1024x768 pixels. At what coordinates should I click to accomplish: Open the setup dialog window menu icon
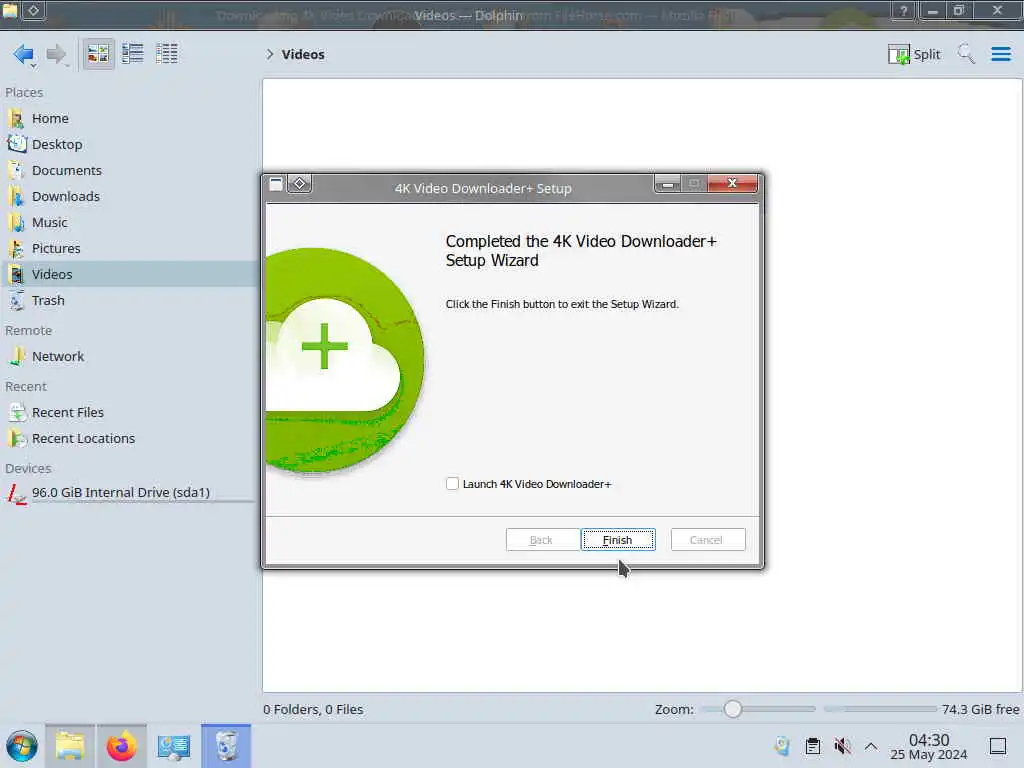tap(276, 184)
